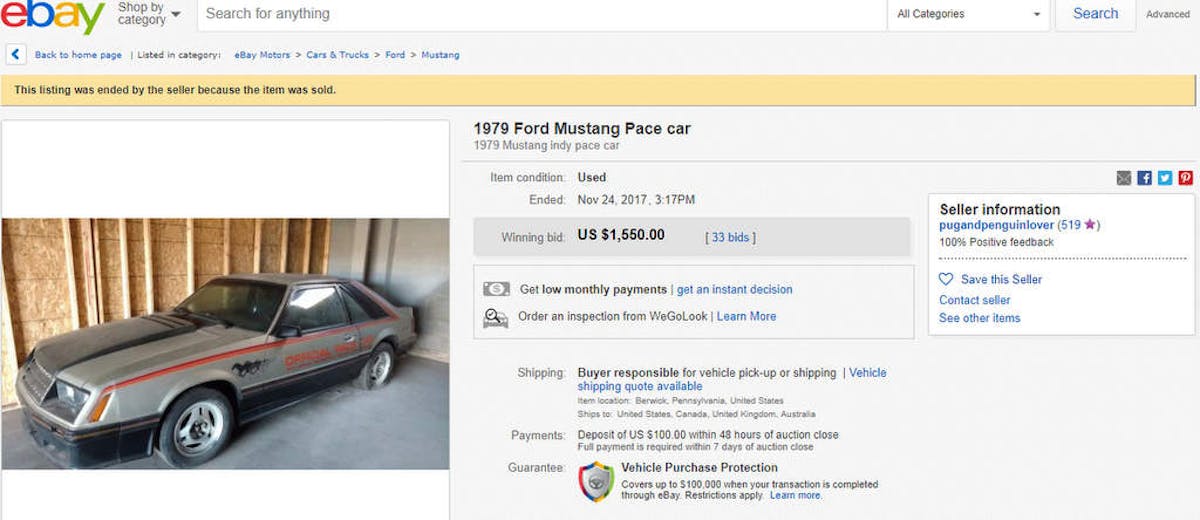1200x520 pixels.
Task: View the 33 bids history
Action: coord(731,237)
